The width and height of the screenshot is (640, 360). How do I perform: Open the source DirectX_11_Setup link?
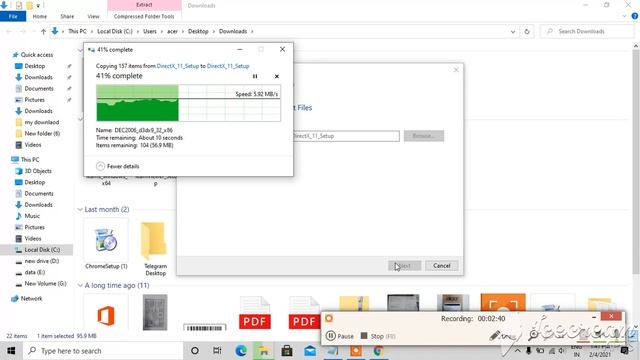click(178, 66)
